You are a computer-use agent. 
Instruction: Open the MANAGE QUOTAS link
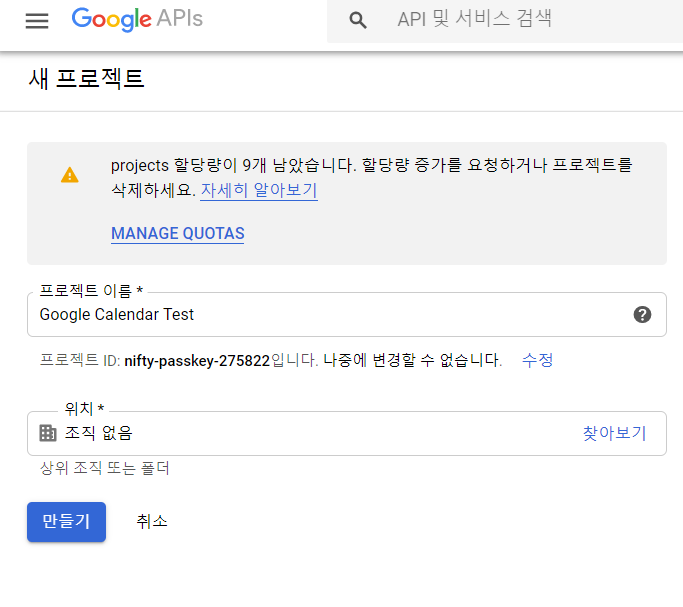click(178, 233)
